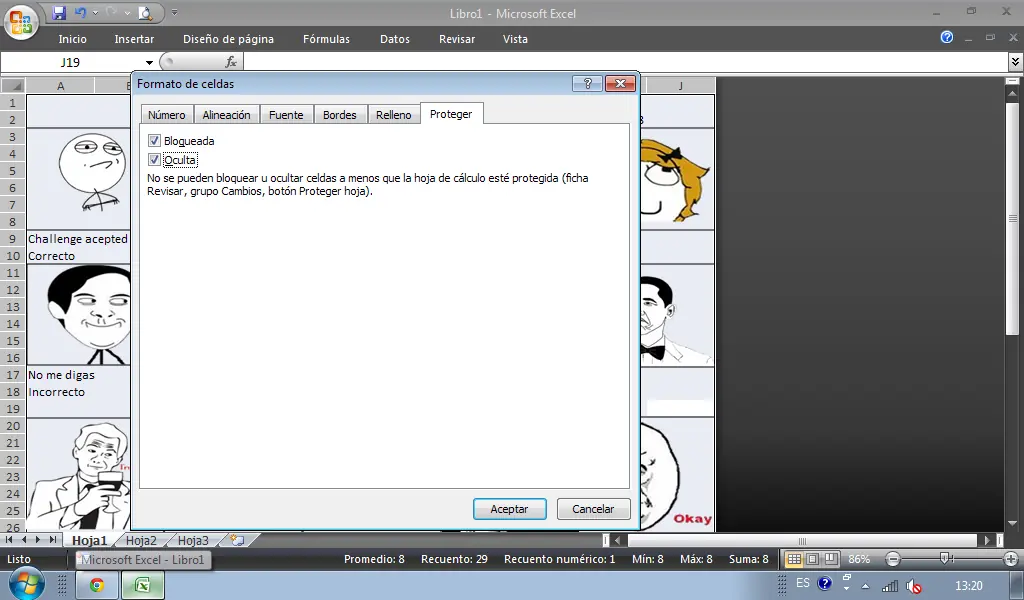
Task: Click the Redo arrow icon
Action: point(110,12)
